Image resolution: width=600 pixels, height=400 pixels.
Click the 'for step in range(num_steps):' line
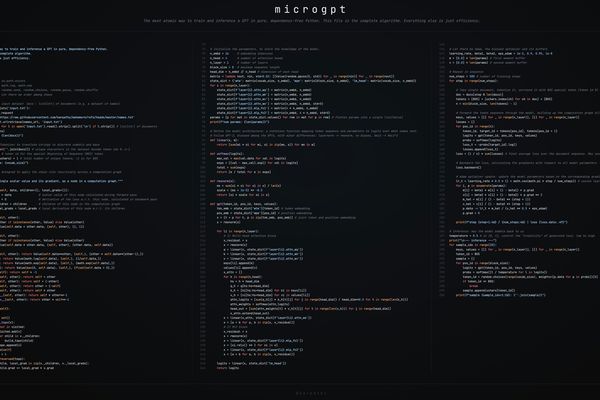click(473, 81)
